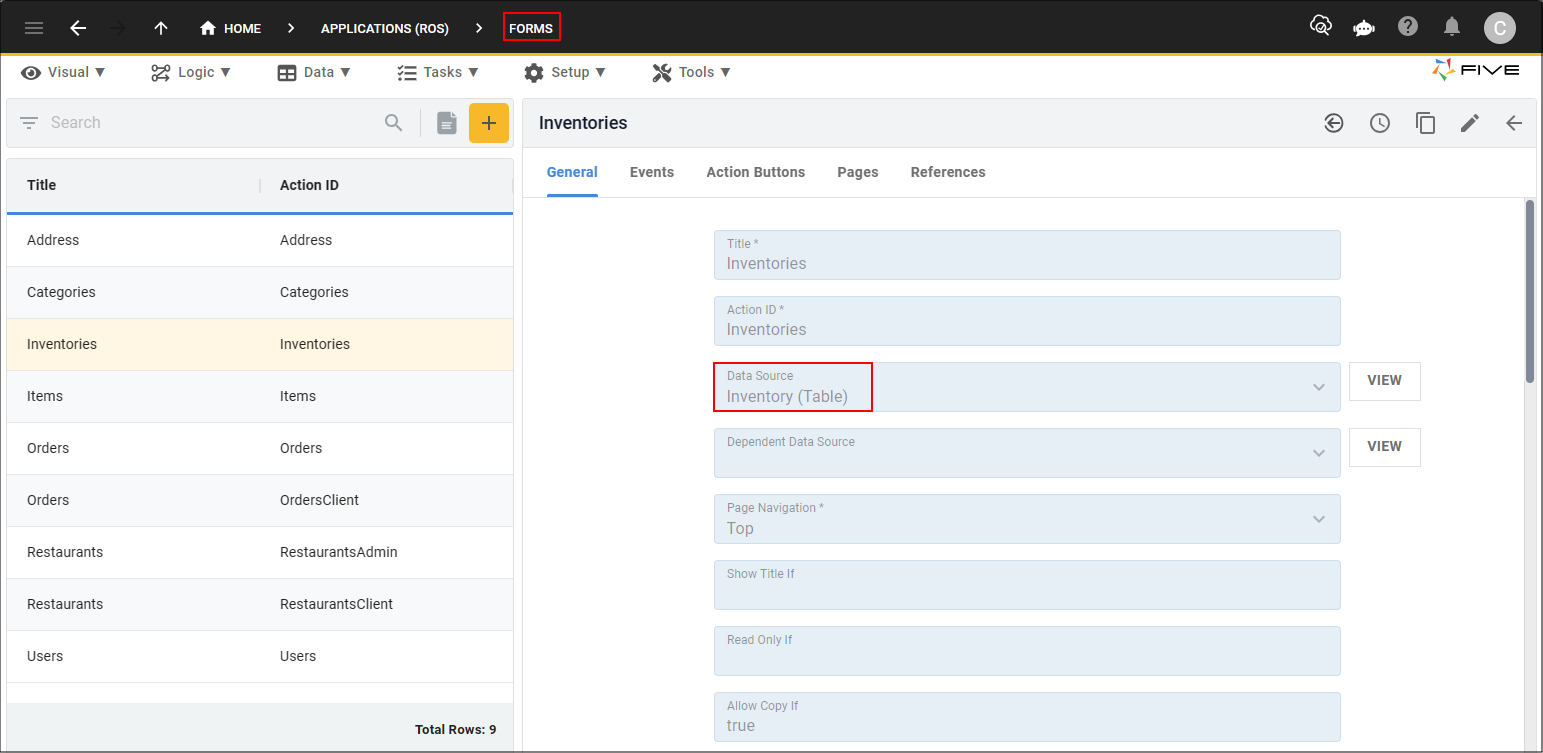Click the forward arrow in top bar
This screenshot has width=1543, height=753.
coord(118,28)
